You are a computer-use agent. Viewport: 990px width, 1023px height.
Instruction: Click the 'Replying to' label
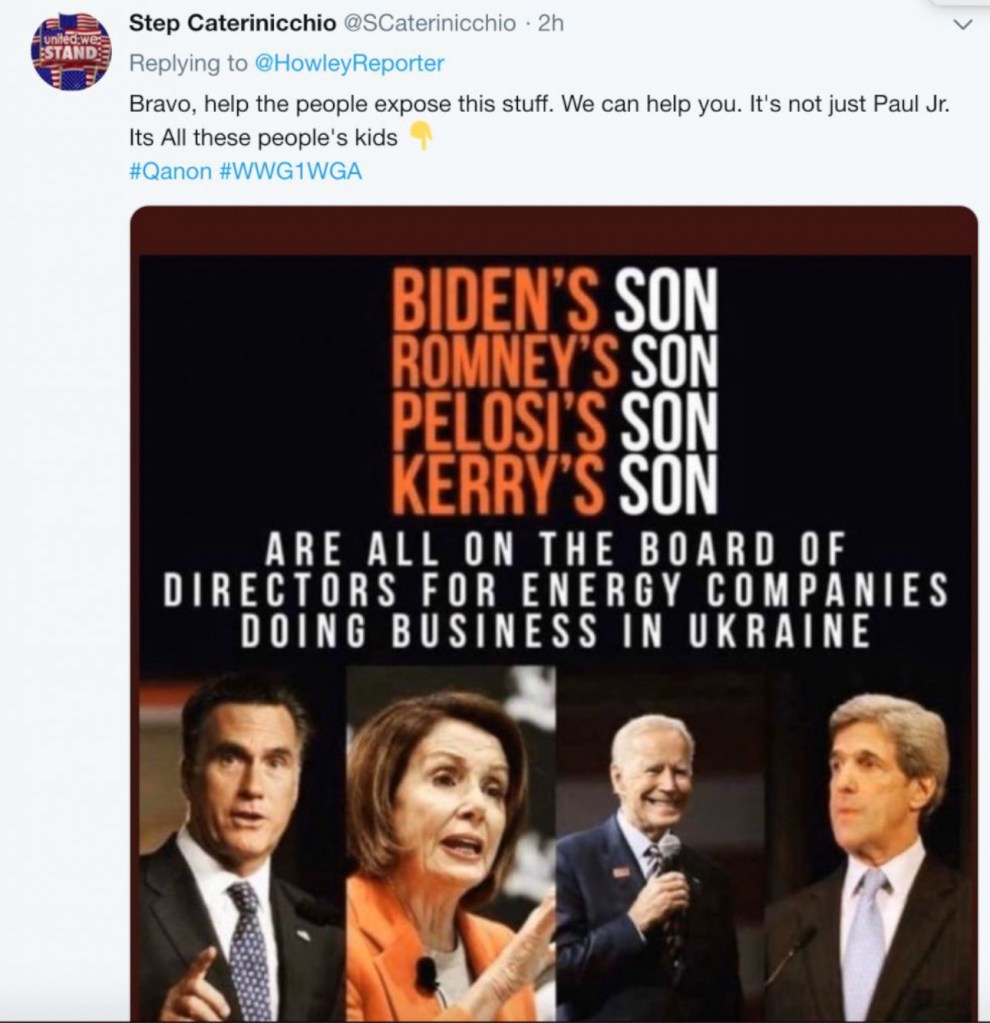click(188, 62)
